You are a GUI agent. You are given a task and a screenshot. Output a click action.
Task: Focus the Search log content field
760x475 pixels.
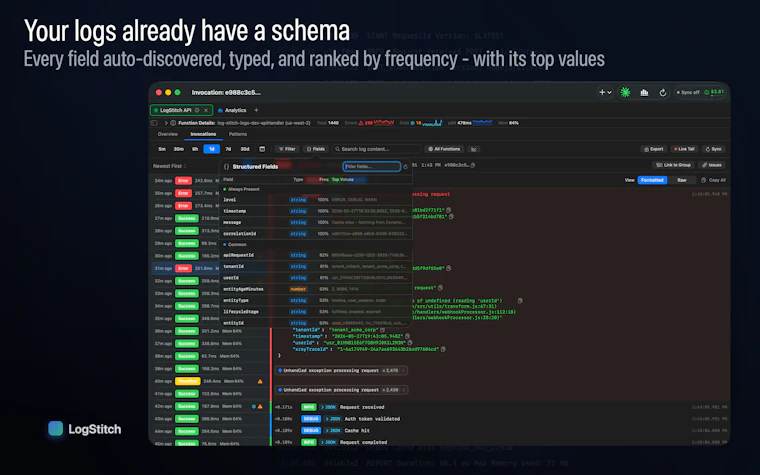pyautogui.click(x=376, y=149)
